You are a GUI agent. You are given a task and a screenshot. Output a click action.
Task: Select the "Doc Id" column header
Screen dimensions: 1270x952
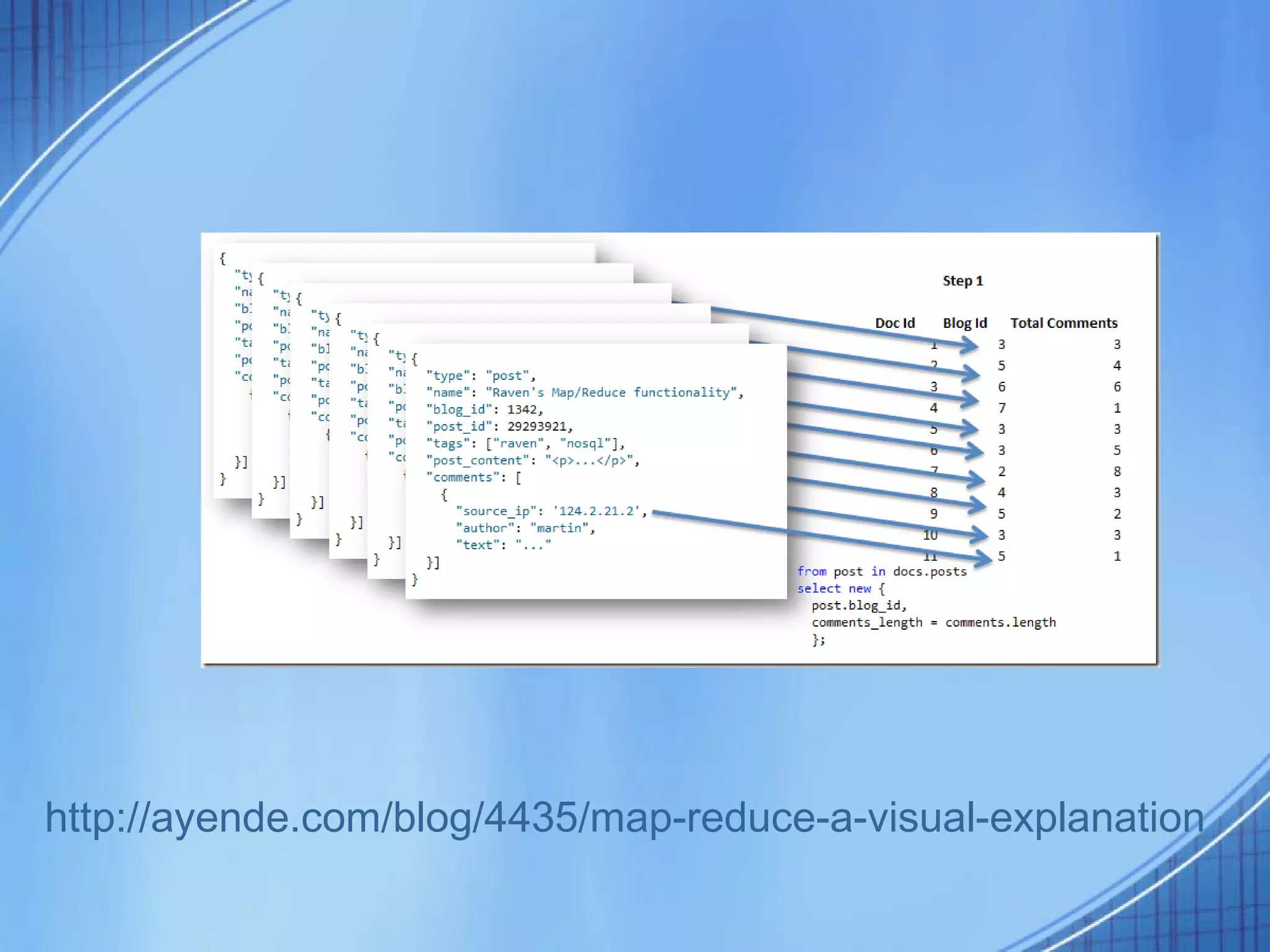[895, 323]
